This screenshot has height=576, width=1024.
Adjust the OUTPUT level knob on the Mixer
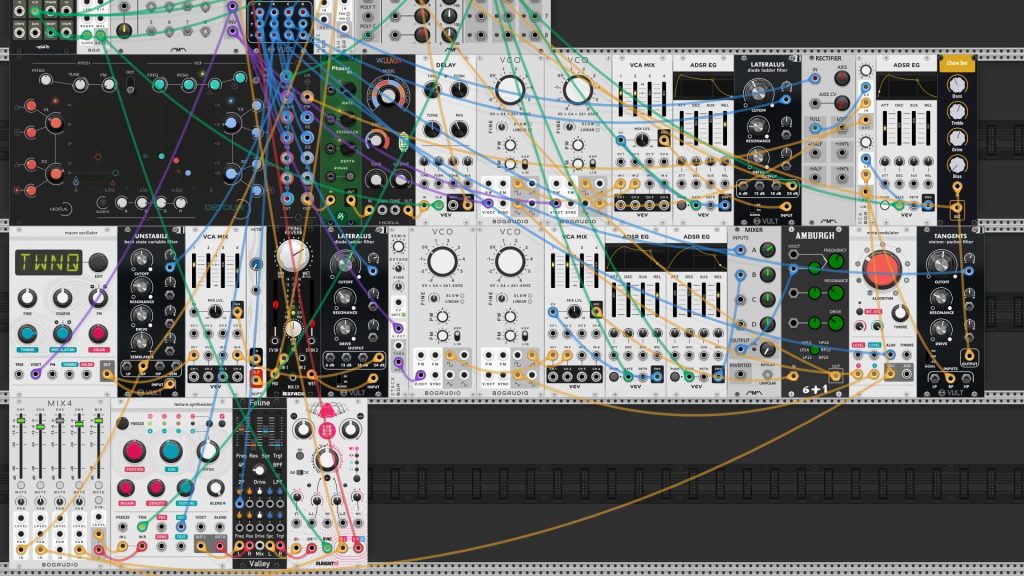coord(768,350)
